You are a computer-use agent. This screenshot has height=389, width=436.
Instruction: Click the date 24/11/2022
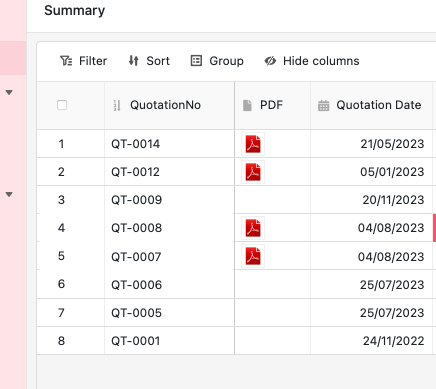click(x=393, y=341)
